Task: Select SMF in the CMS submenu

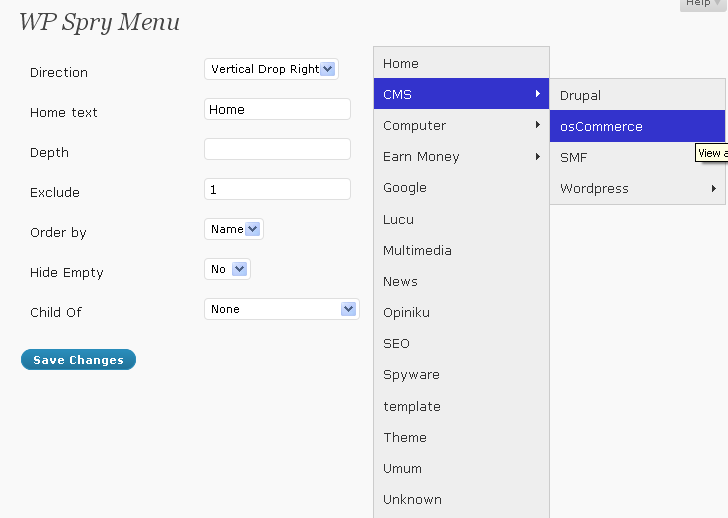Action: click(637, 157)
